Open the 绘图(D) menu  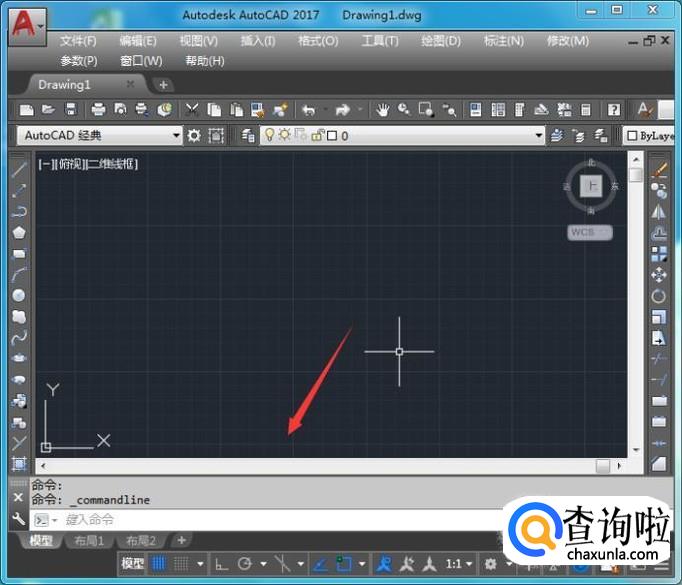coord(440,41)
